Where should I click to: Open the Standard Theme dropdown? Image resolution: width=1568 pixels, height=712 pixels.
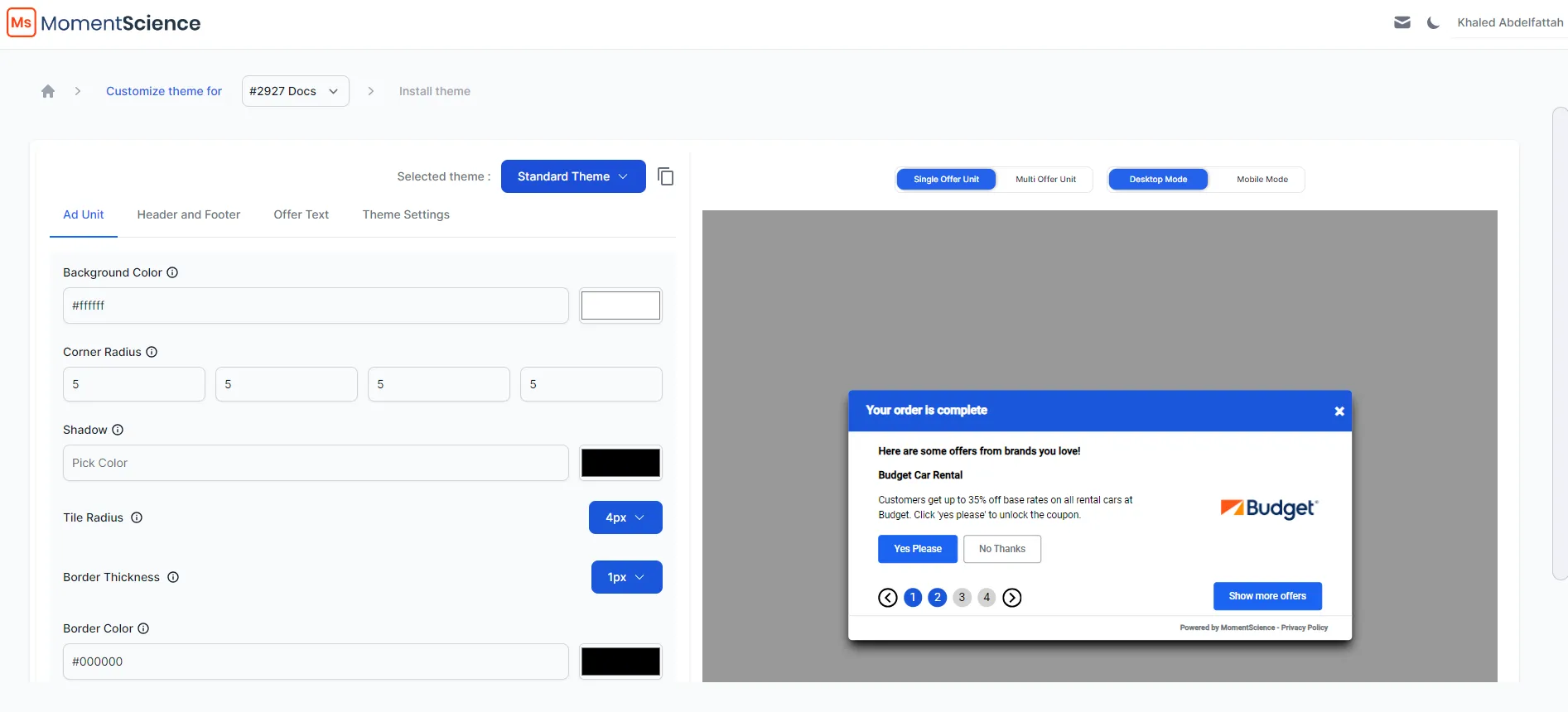[x=573, y=176]
